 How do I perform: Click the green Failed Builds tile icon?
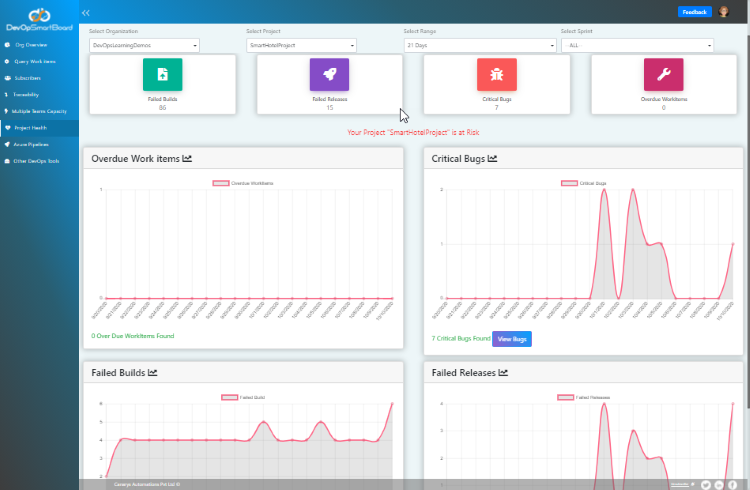coord(162,75)
